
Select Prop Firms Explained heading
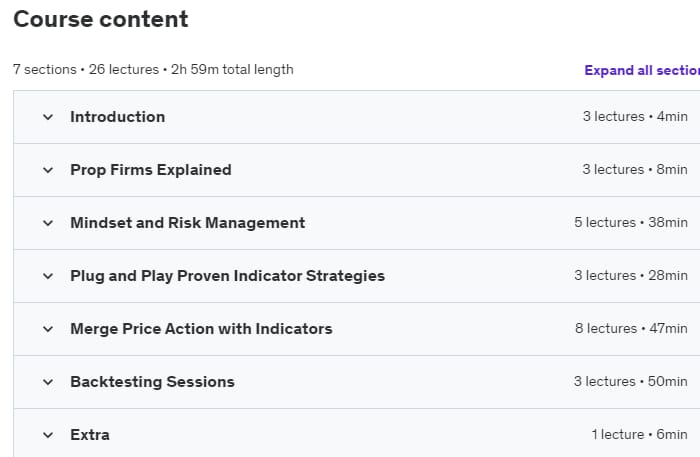(151, 170)
